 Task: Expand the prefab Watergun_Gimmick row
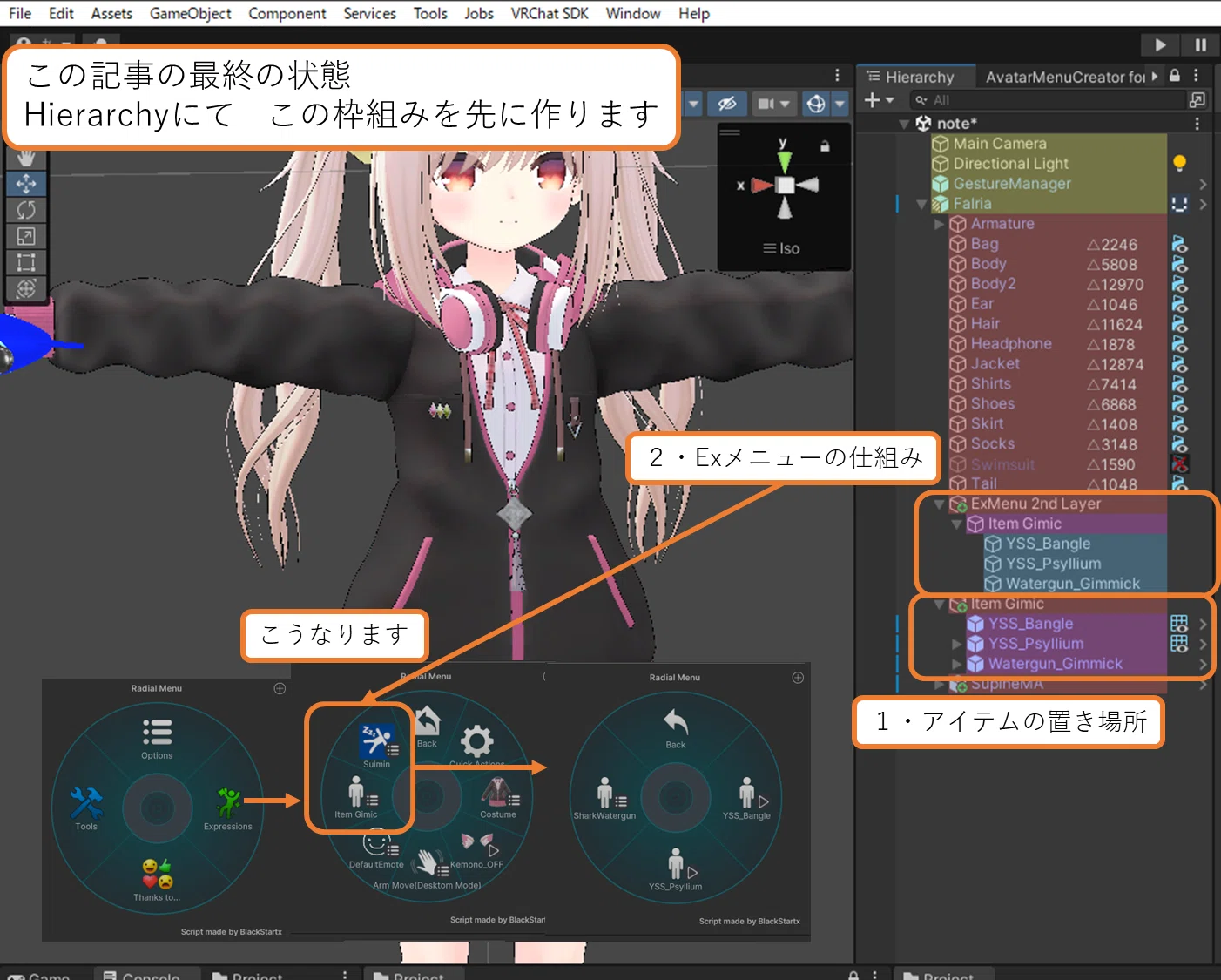click(x=956, y=665)
